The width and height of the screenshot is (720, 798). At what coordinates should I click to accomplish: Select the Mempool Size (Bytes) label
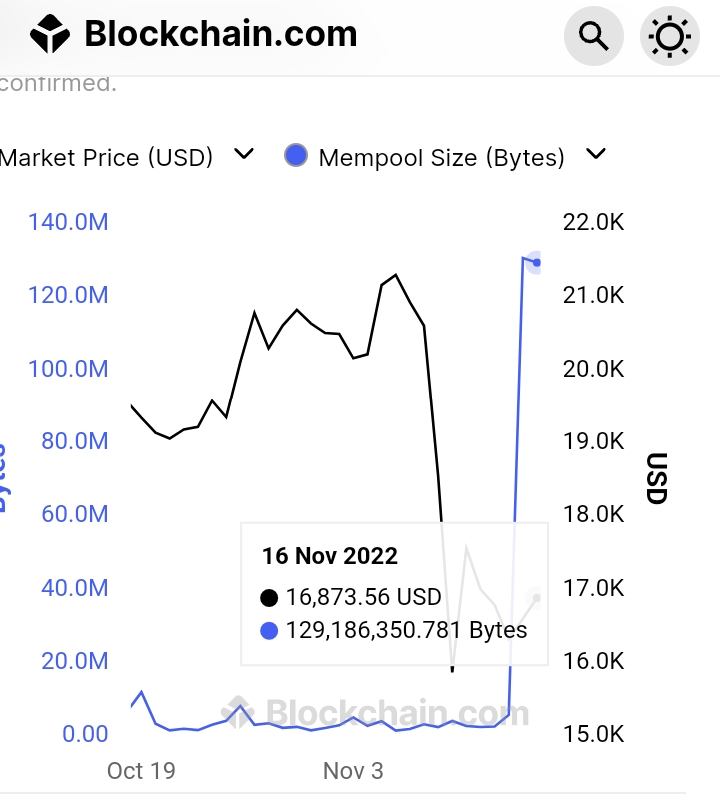tap(441, 157)
